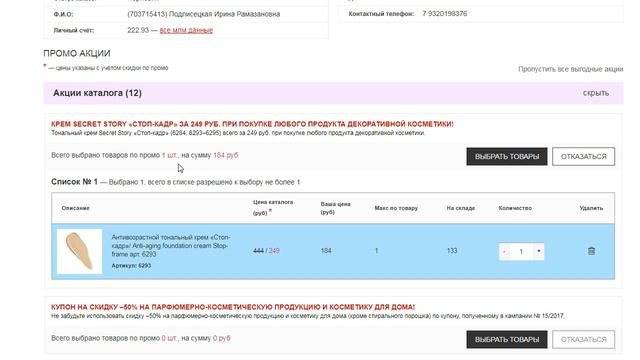Click the ПРОМО АКЦИИ heading
The width and height of the screenshot is (640, 360).
pyautogui.click(x=77, y=53)
